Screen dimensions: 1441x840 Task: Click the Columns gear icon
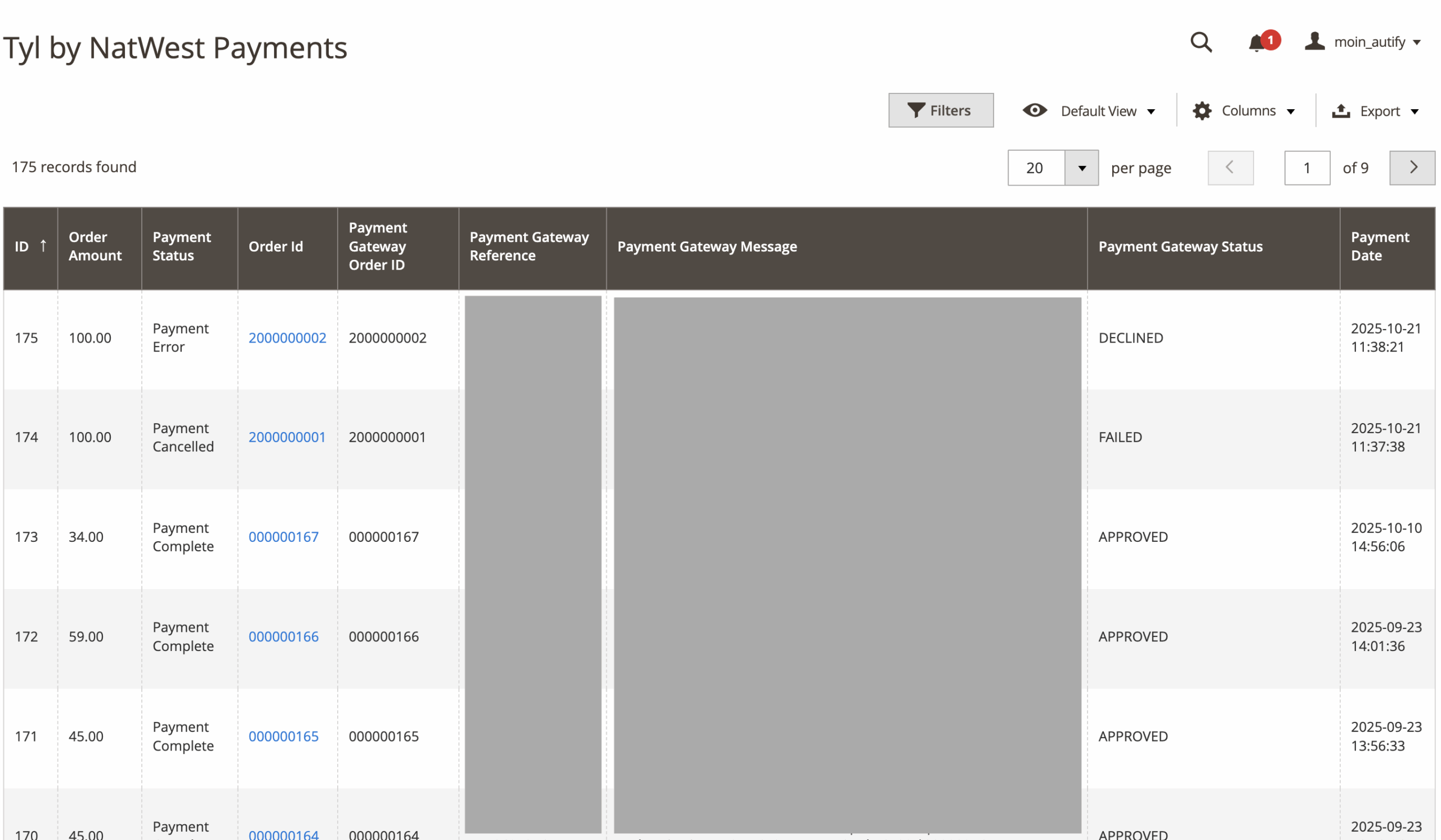tap(1201, 111)
